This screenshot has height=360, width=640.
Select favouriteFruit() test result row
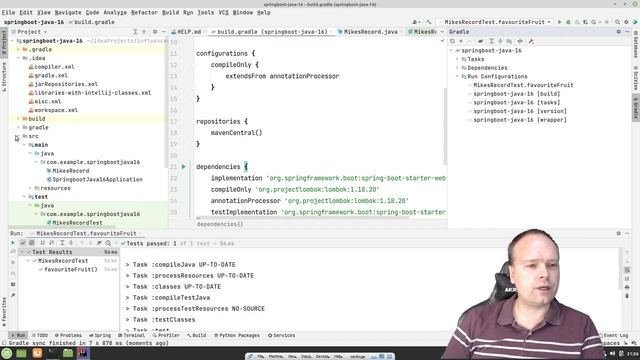(70, 269)
